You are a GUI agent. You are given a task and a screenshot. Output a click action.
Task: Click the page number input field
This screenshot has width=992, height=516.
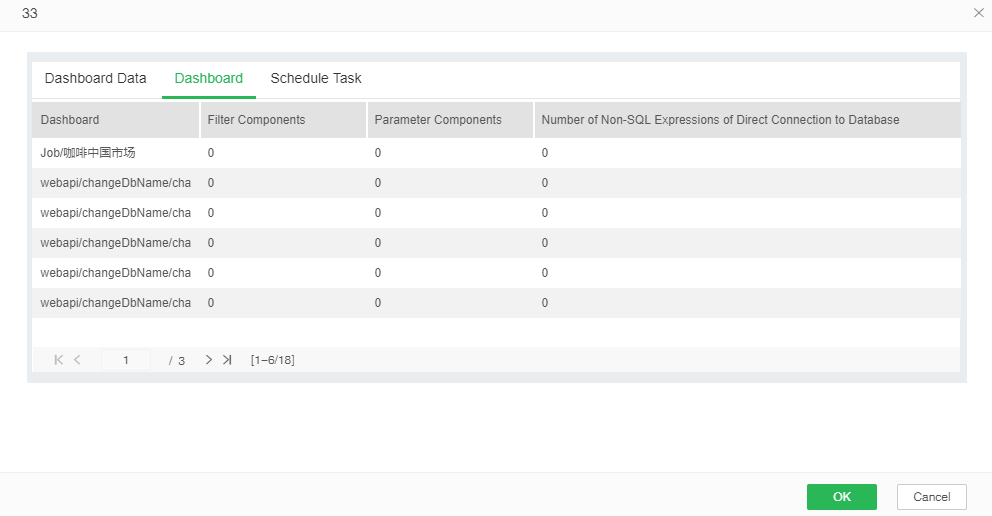pos(126,360)
